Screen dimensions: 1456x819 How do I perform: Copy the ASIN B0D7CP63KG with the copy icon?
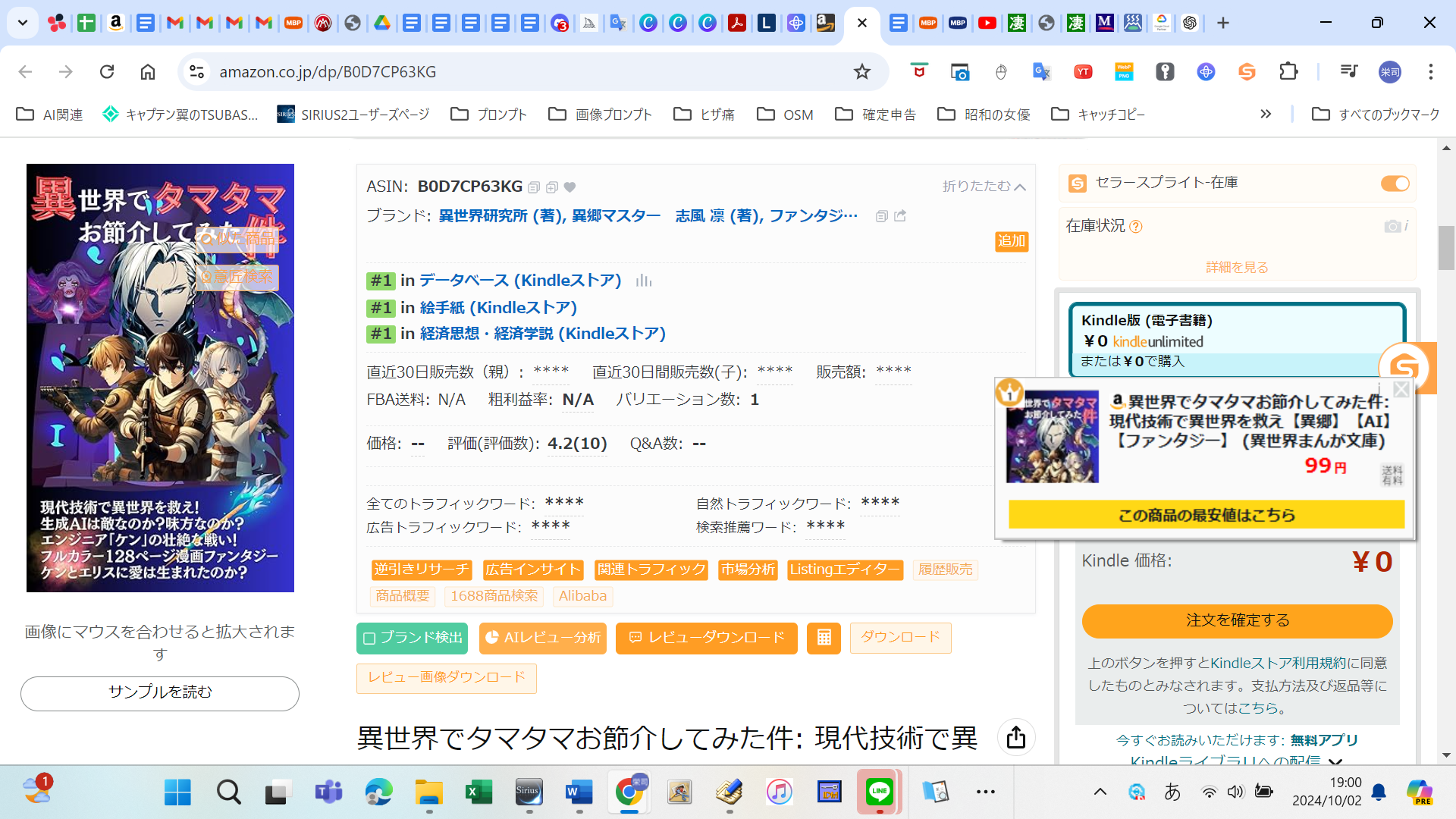click(534, 187)
